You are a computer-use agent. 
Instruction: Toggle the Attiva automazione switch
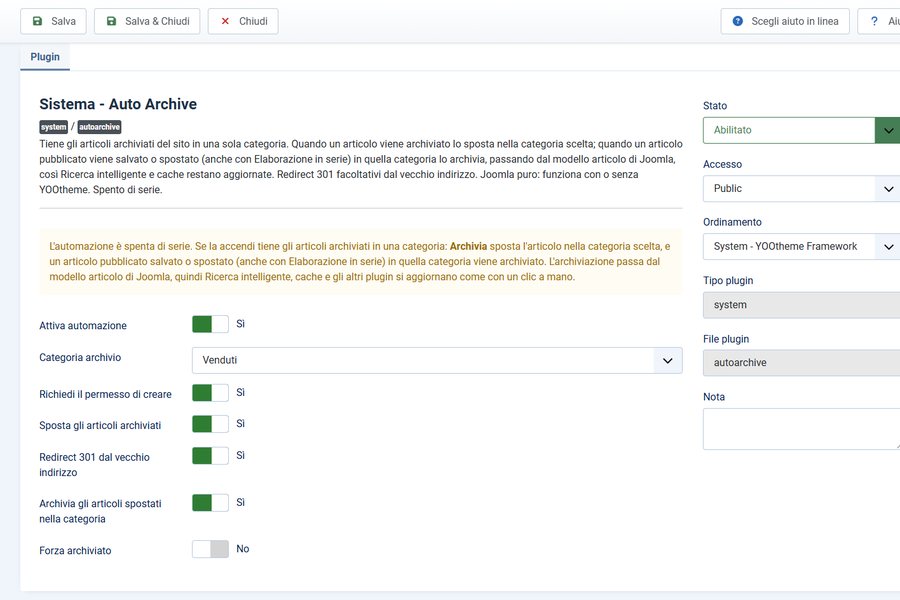click(x=210, y=324)
